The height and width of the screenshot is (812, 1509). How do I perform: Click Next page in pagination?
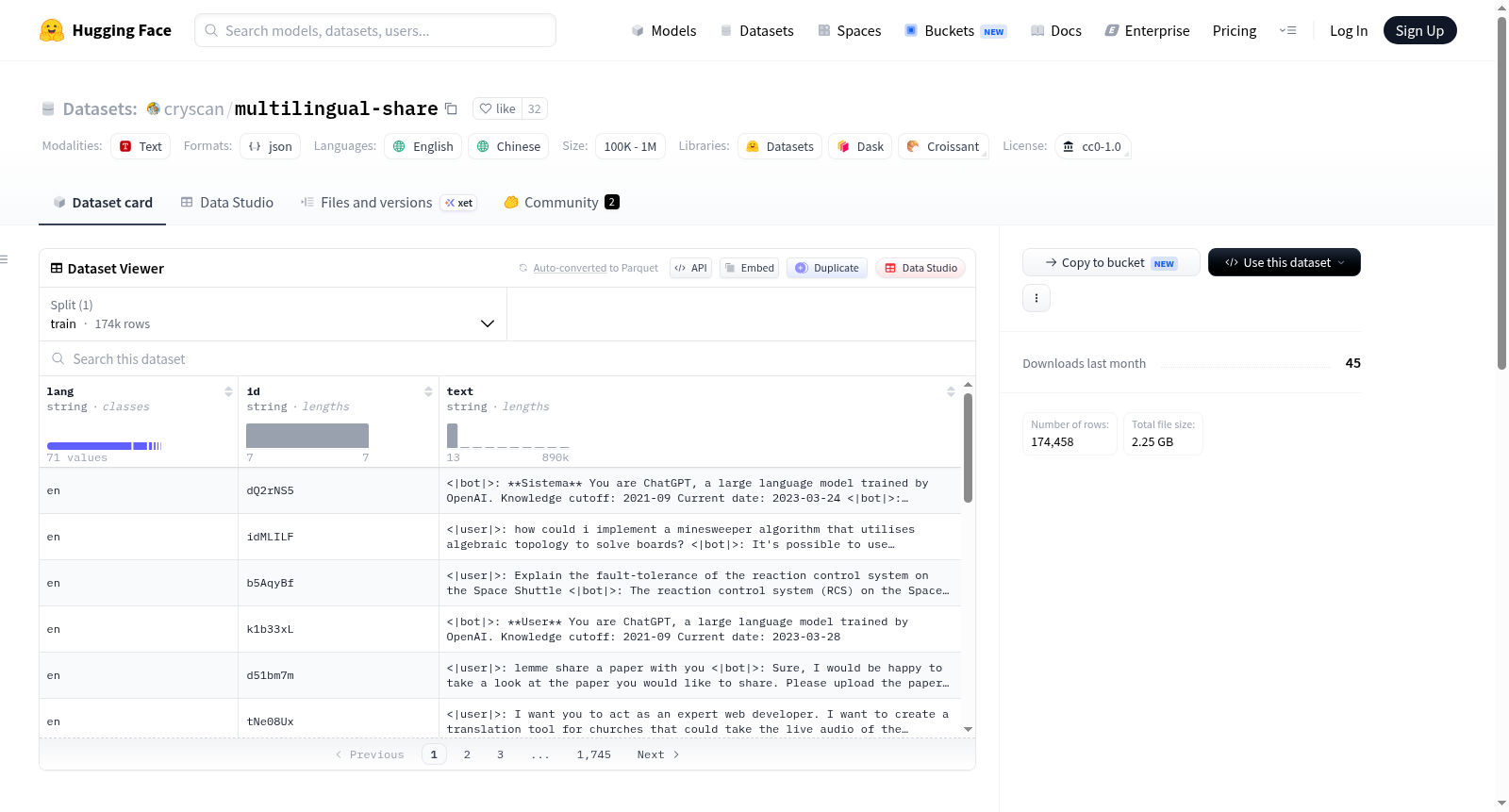pos(658,754)
